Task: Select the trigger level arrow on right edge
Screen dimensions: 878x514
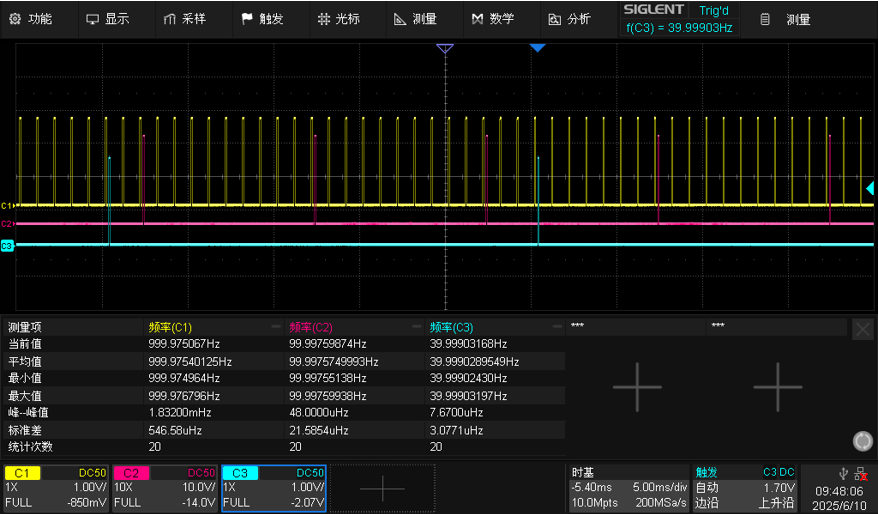Action: (x=870, y=189)
